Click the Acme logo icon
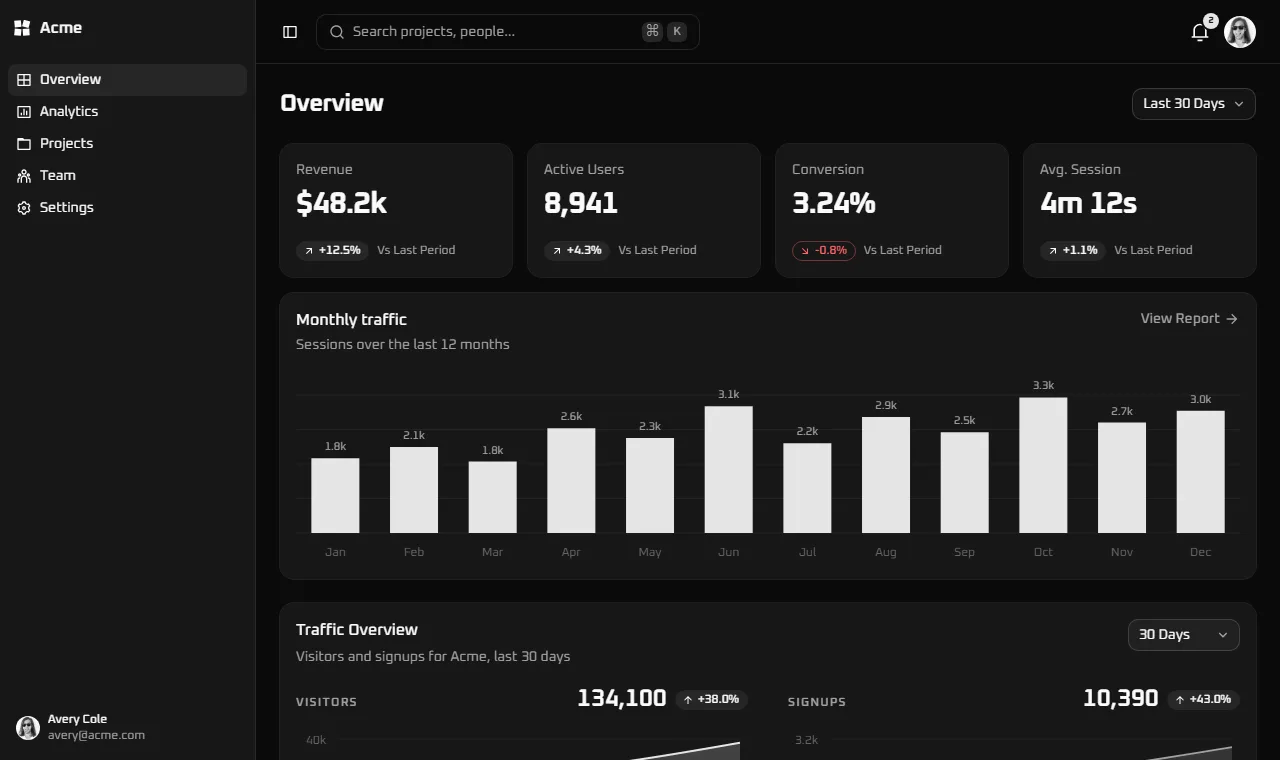This screenshot has height=760, width=1280. [22, 28]
